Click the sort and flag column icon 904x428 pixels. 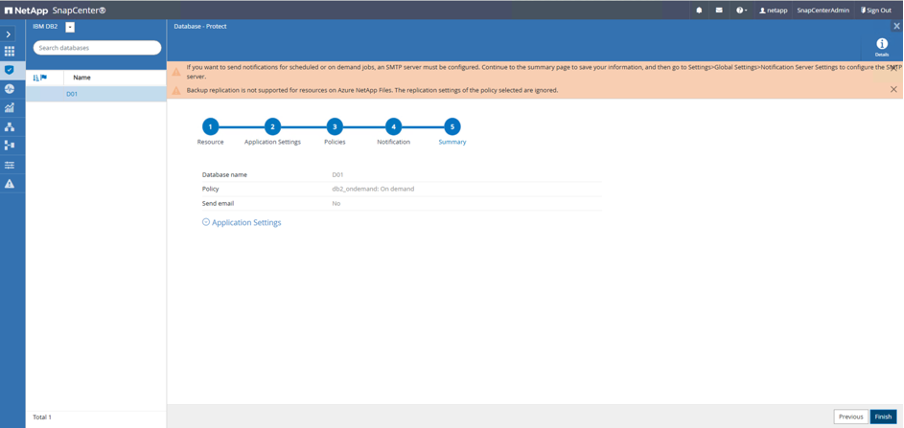(40, 77)
